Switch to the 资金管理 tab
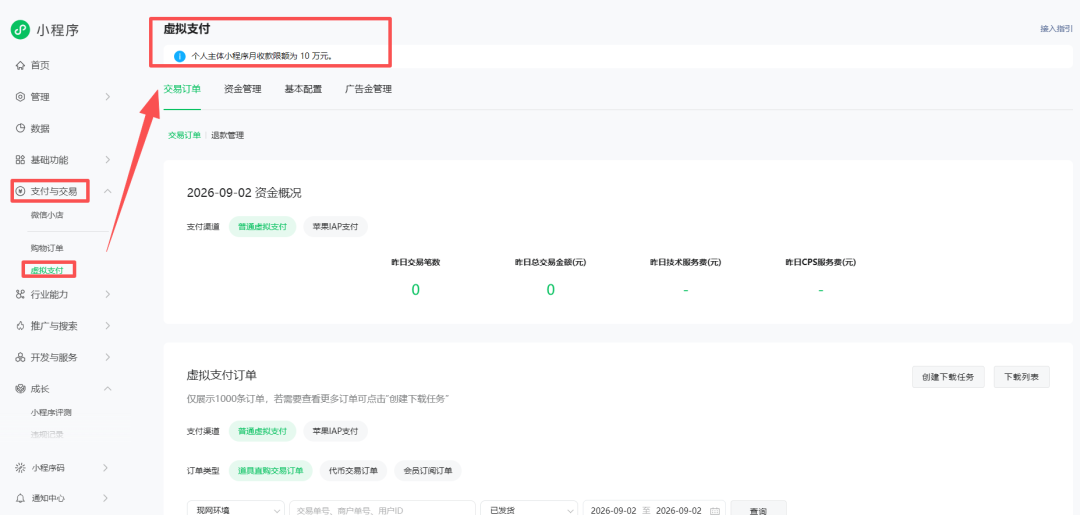The width and height of the screenshot is (1080, 515). click(242, 89)
